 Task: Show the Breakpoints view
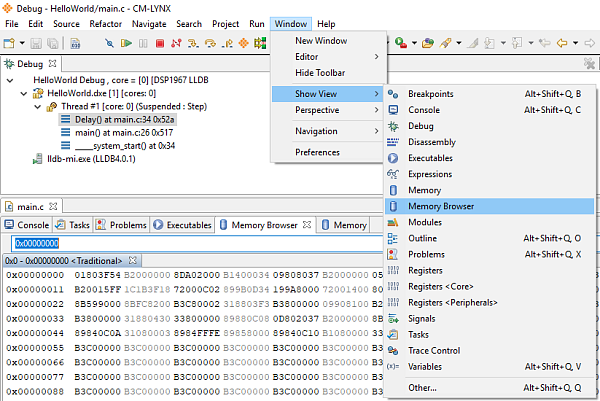coord(490,94)
